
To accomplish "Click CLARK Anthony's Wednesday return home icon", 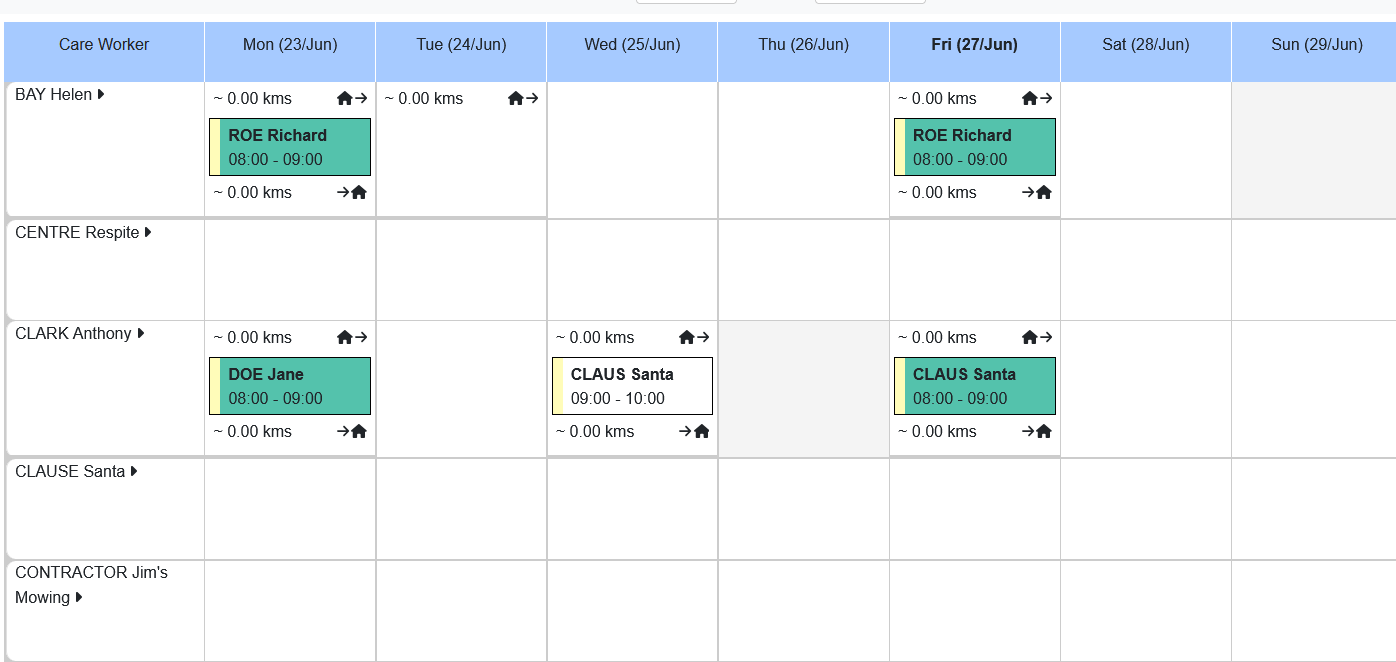I will [702, 431].
